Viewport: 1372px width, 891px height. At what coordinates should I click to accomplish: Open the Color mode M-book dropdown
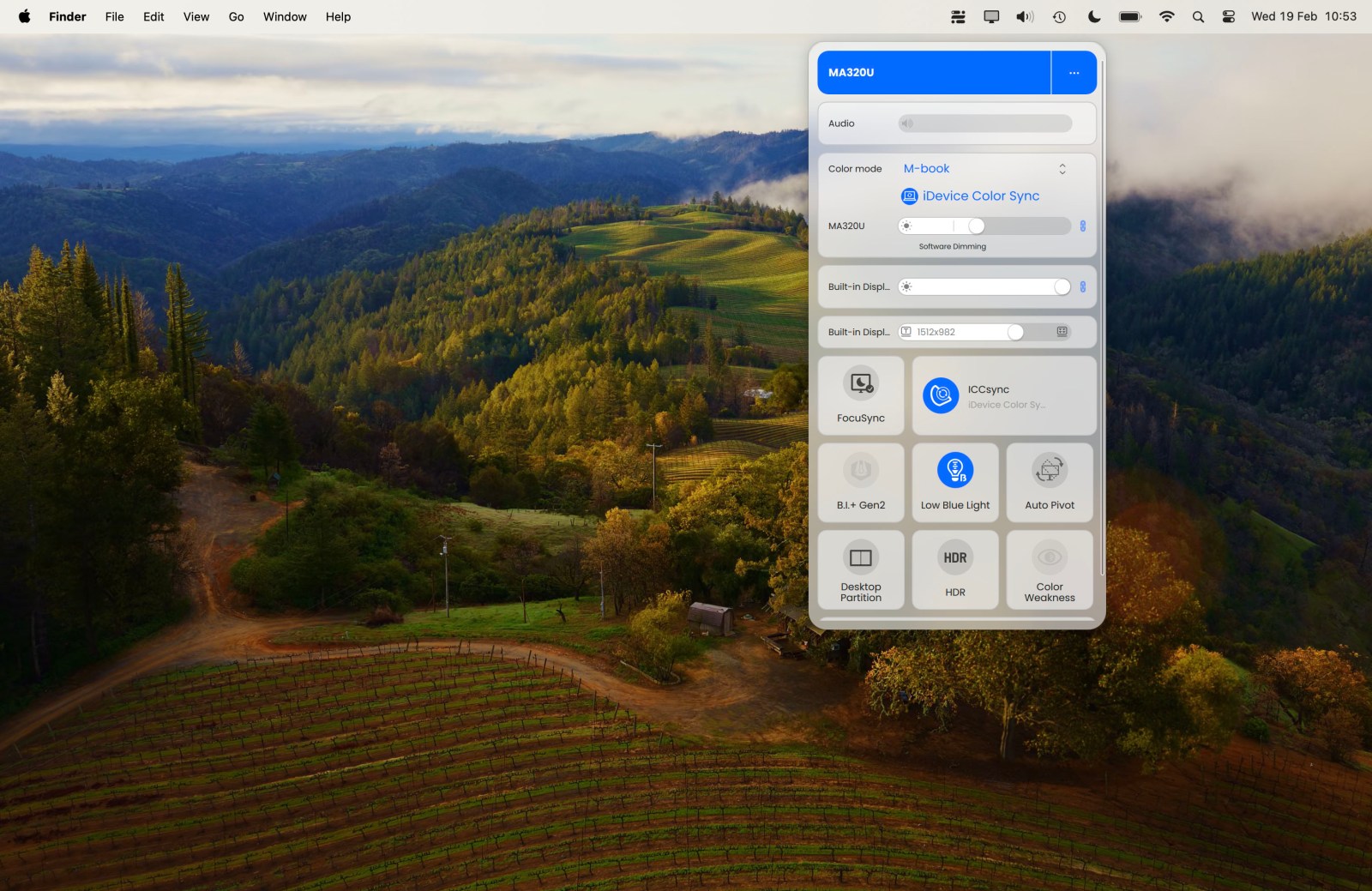(984, 169)
